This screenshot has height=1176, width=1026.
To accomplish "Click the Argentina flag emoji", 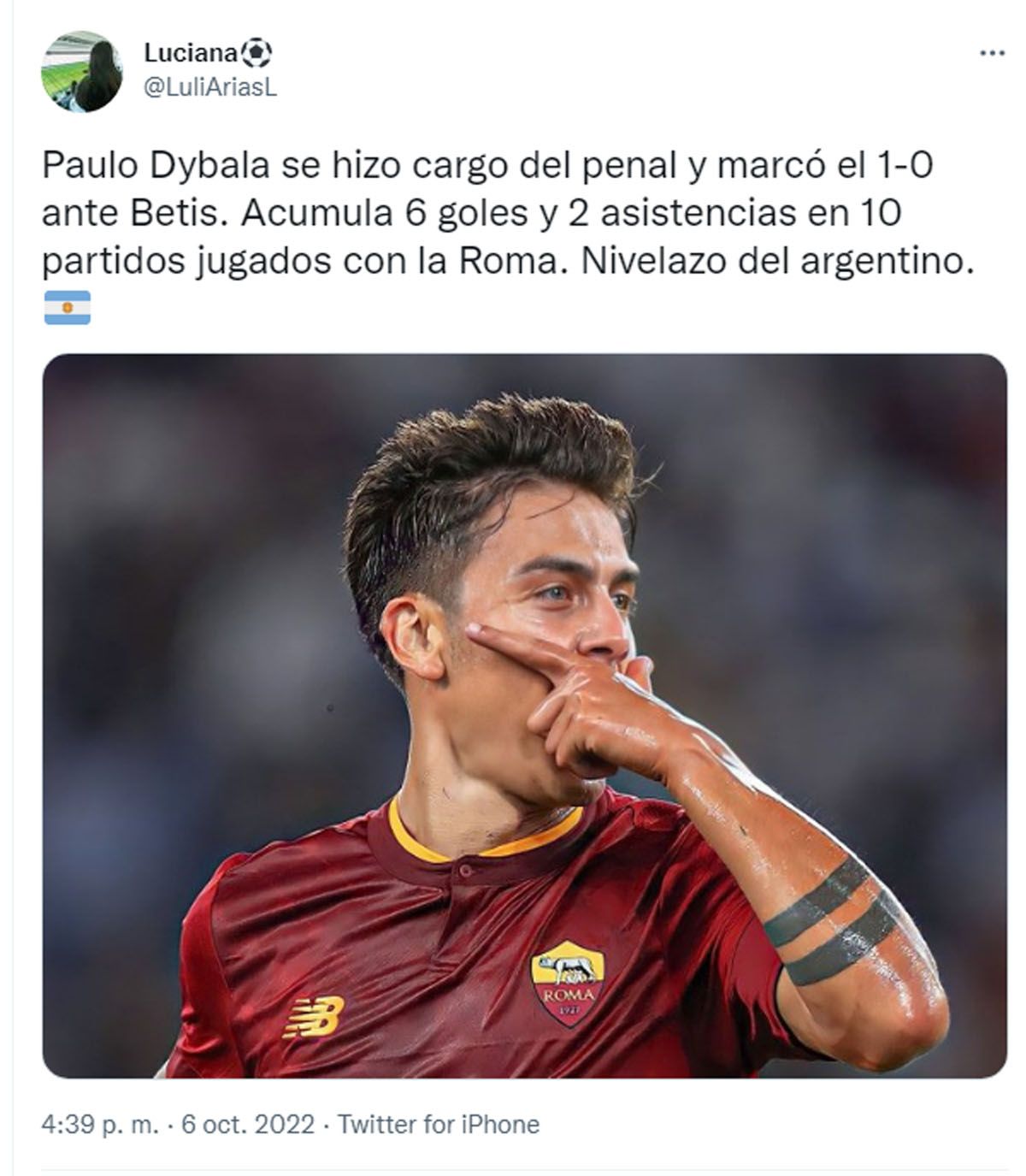I will 67,308.
